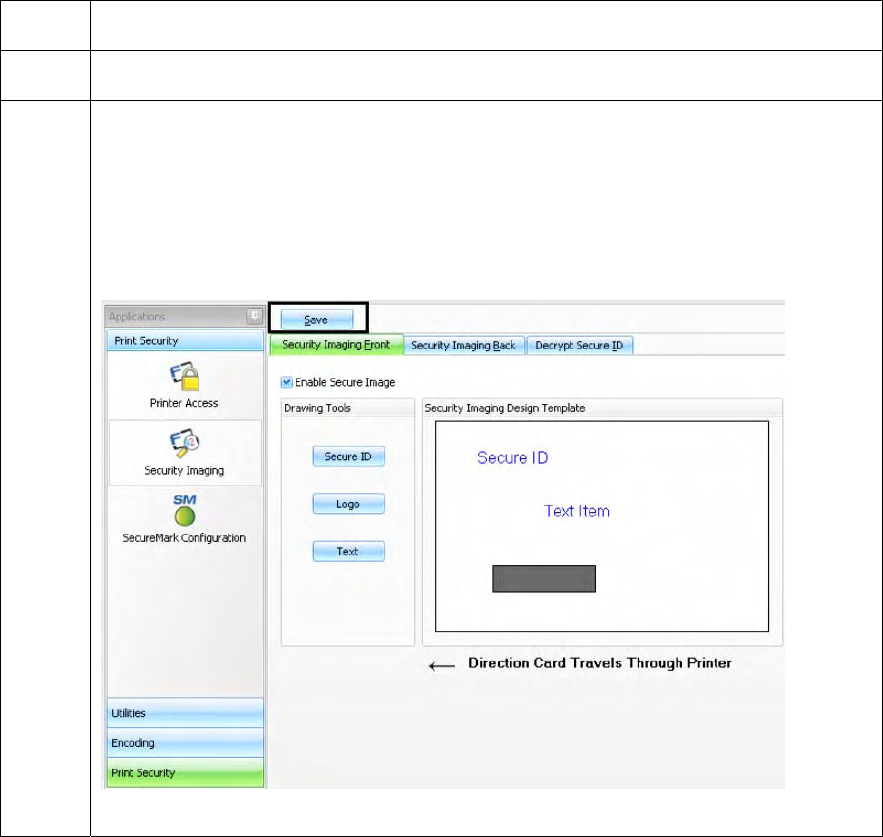Click Security Imaging Design Template label

pos(505,408)
